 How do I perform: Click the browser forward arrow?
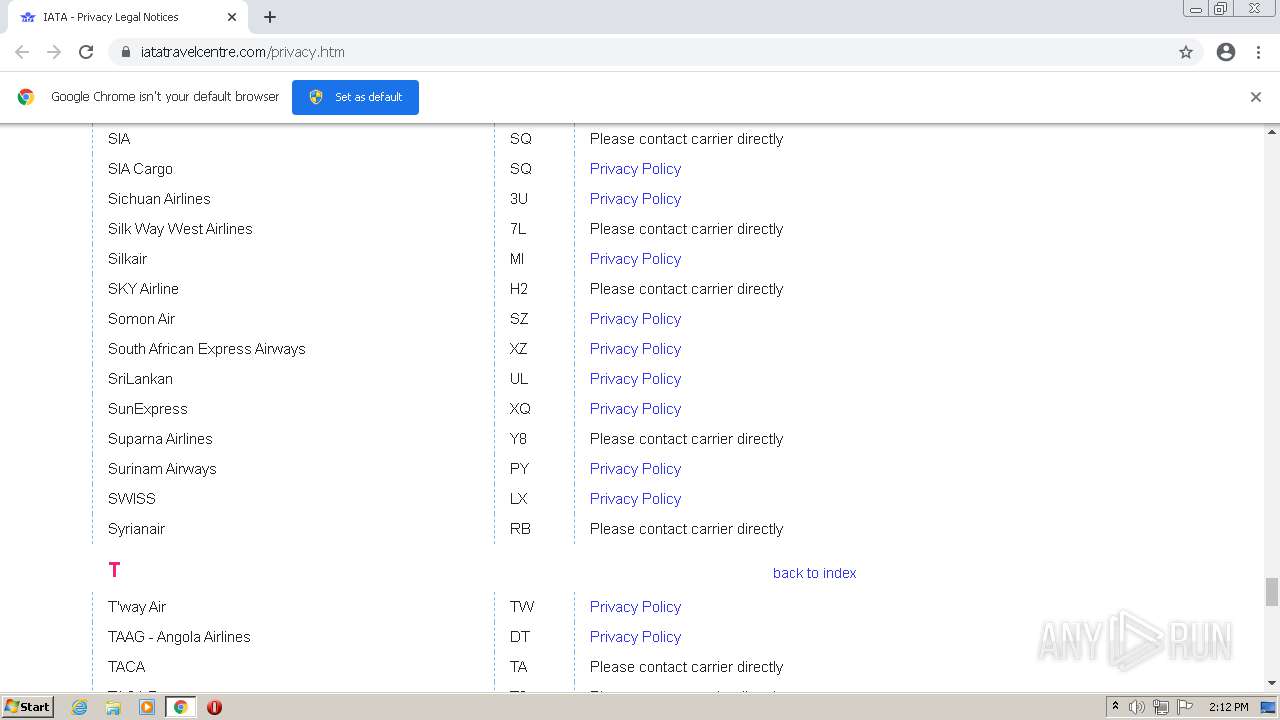click(54, 52)
